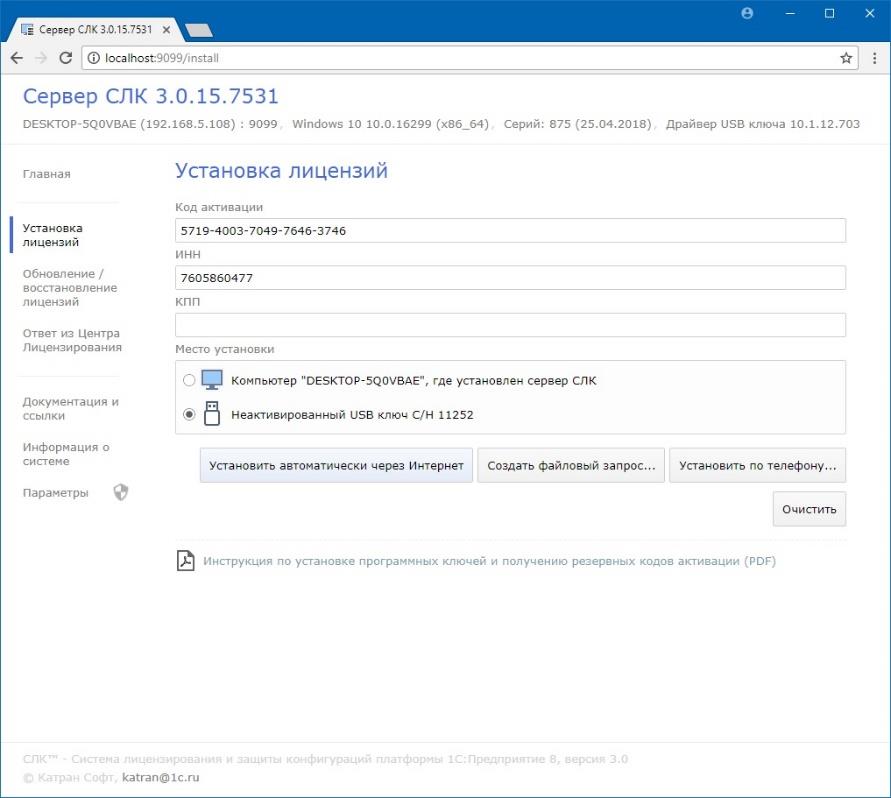Click the address bar with localhost:9099/install
Image resolution: width=891 pixels, height=798 pixels.
click(470, 58)
